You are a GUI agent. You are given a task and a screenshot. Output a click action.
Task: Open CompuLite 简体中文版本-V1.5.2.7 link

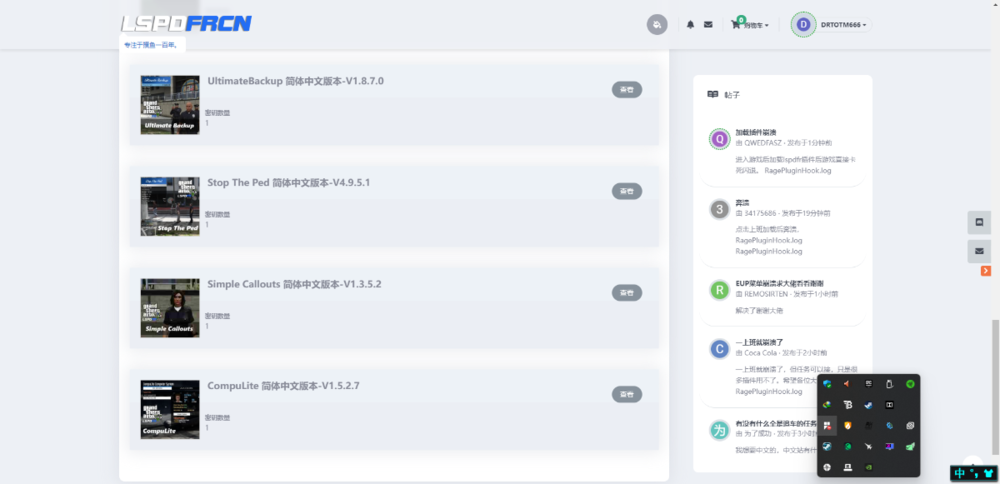pos(283,386)
